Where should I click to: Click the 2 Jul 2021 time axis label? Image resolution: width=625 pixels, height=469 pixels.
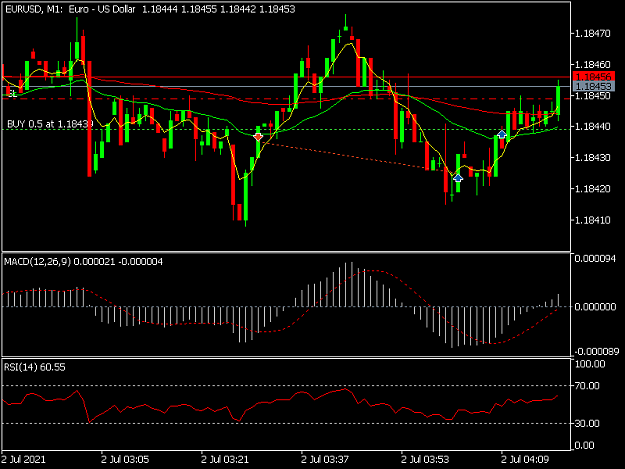[24, 459]
